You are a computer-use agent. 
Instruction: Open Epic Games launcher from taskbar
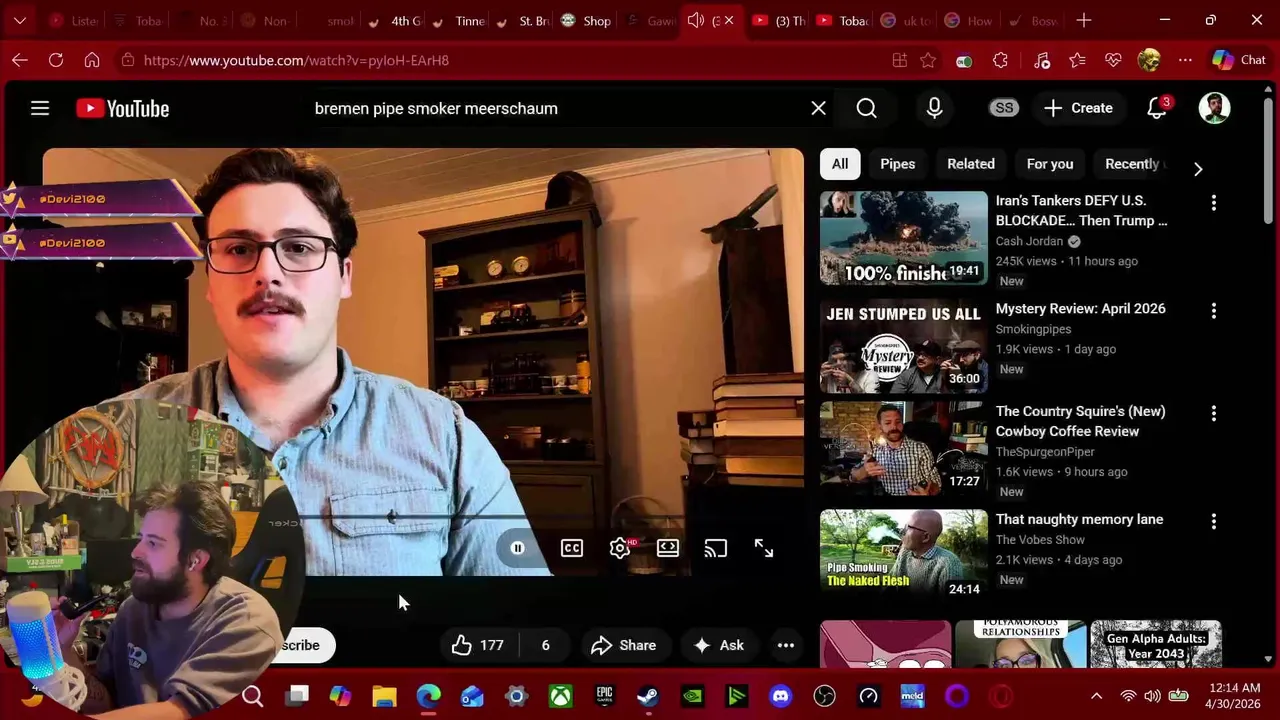tap(604, 696)
